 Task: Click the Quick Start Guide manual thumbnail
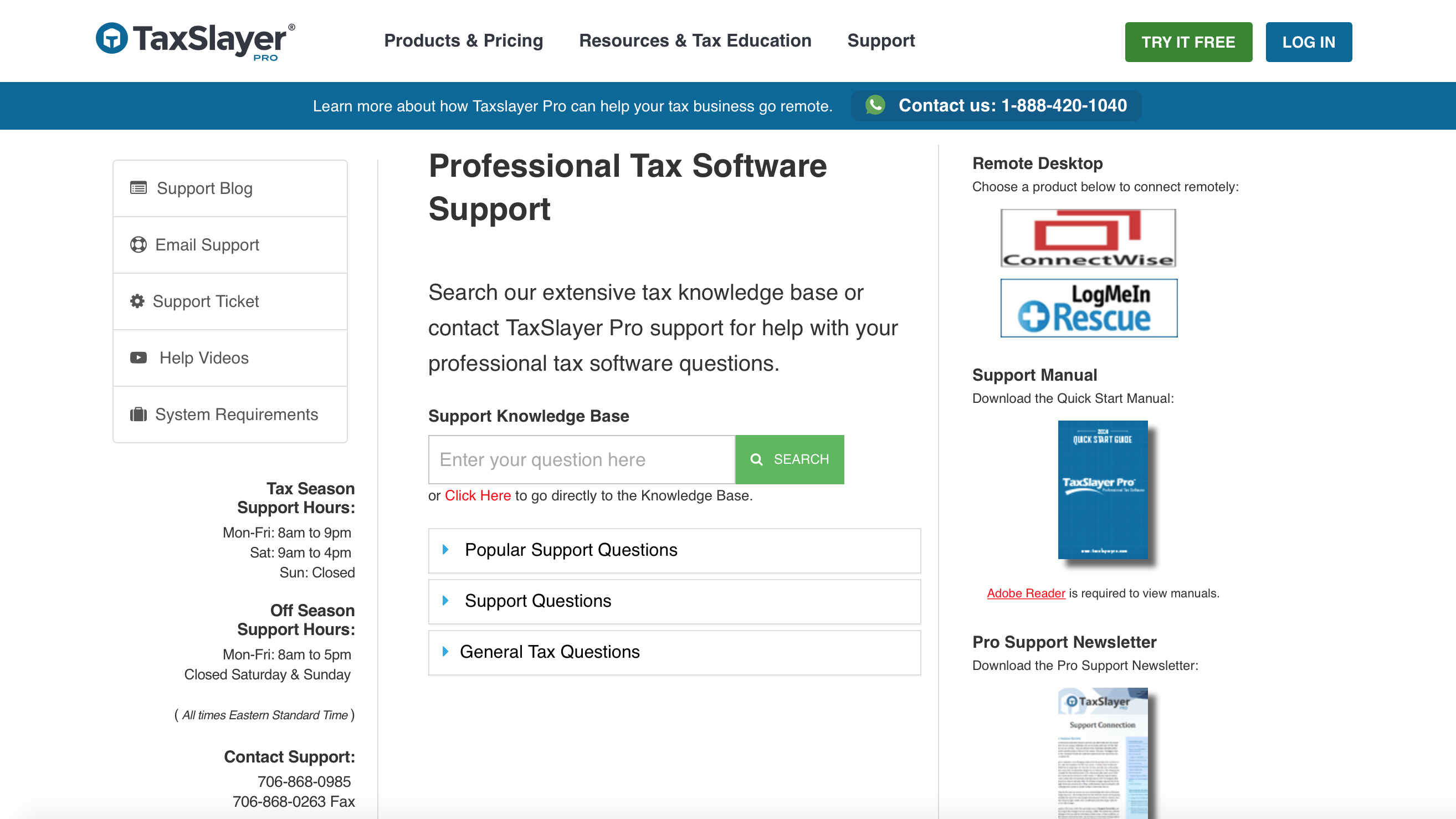1101,491
